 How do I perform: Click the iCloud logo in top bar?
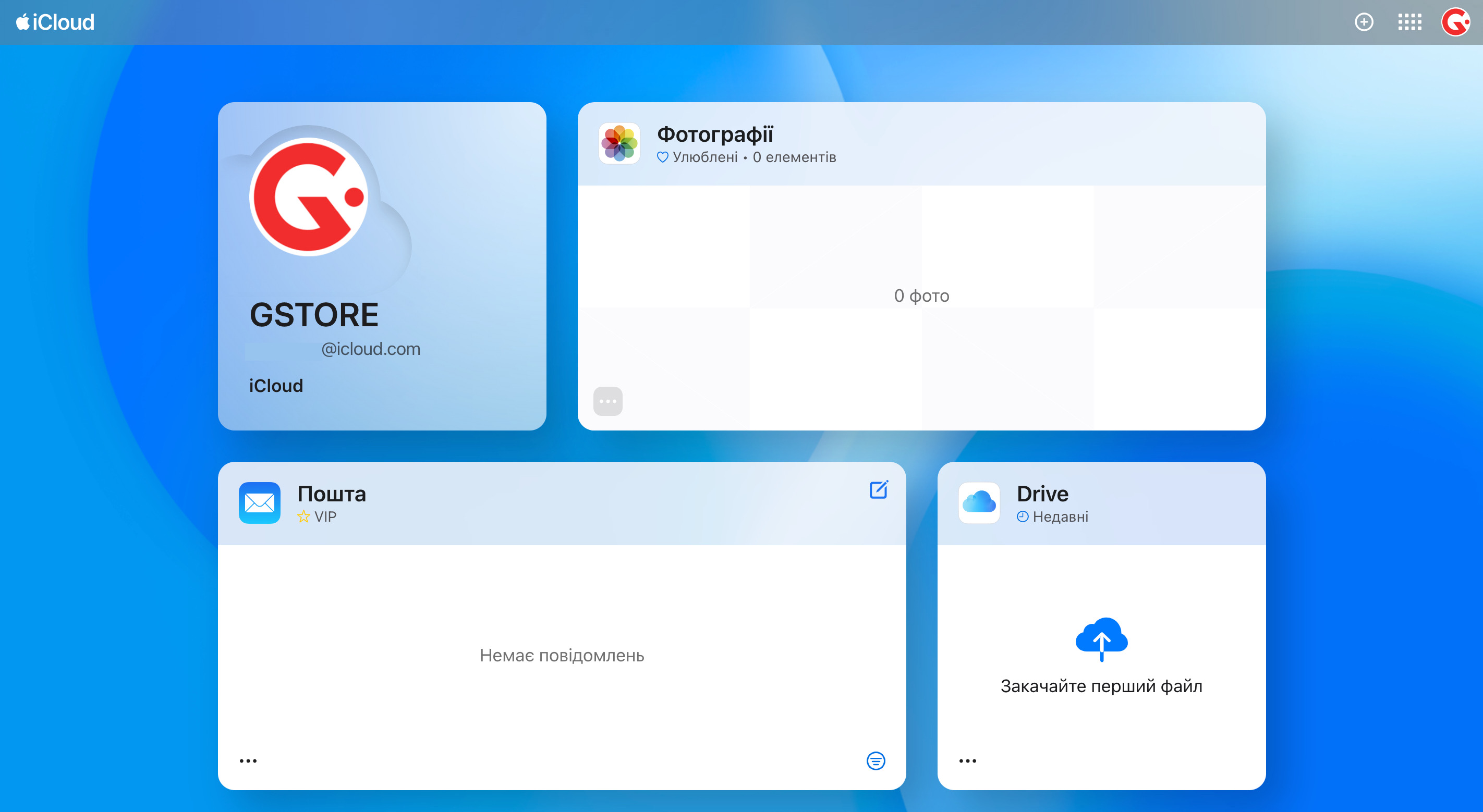tap(55, 22)
